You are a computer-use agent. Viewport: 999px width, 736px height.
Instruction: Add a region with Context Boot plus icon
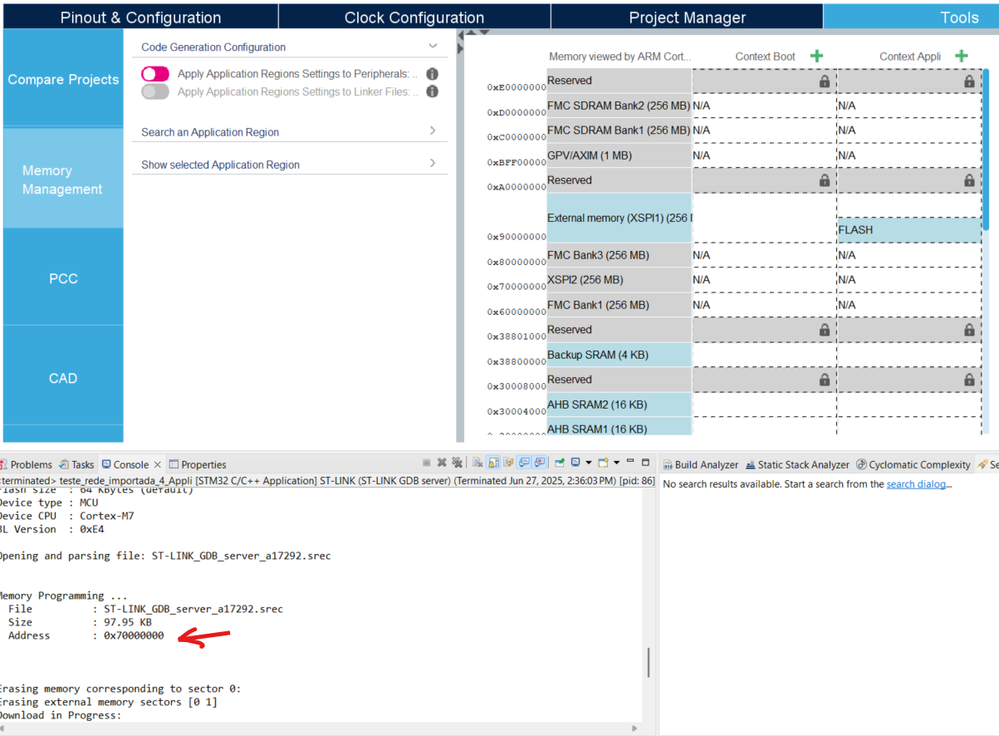click(816, 56)
